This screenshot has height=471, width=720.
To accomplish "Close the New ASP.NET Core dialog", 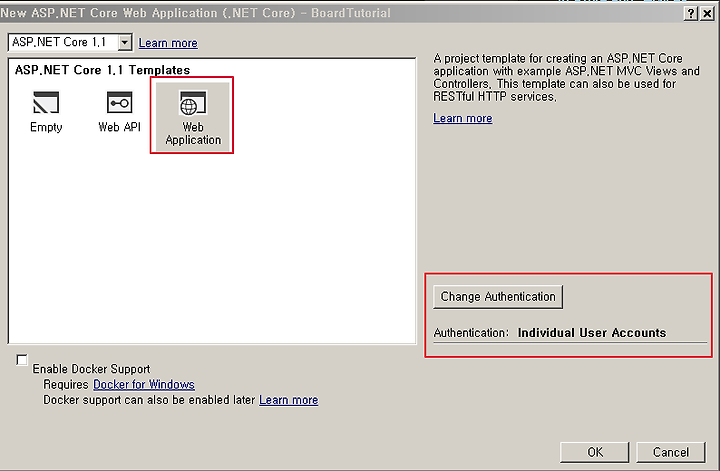I will coord(707,13).
